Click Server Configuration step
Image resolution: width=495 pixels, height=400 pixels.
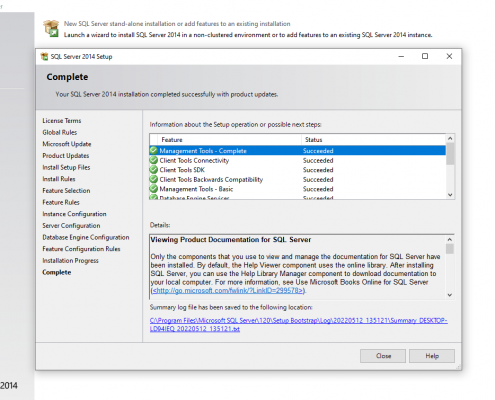coord(71,226)
